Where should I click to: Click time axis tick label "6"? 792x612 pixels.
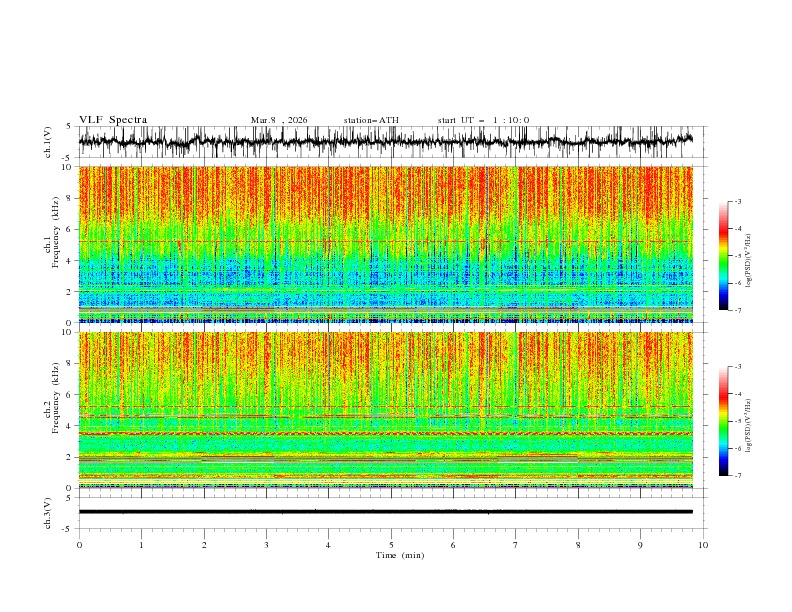click(453, 545)
